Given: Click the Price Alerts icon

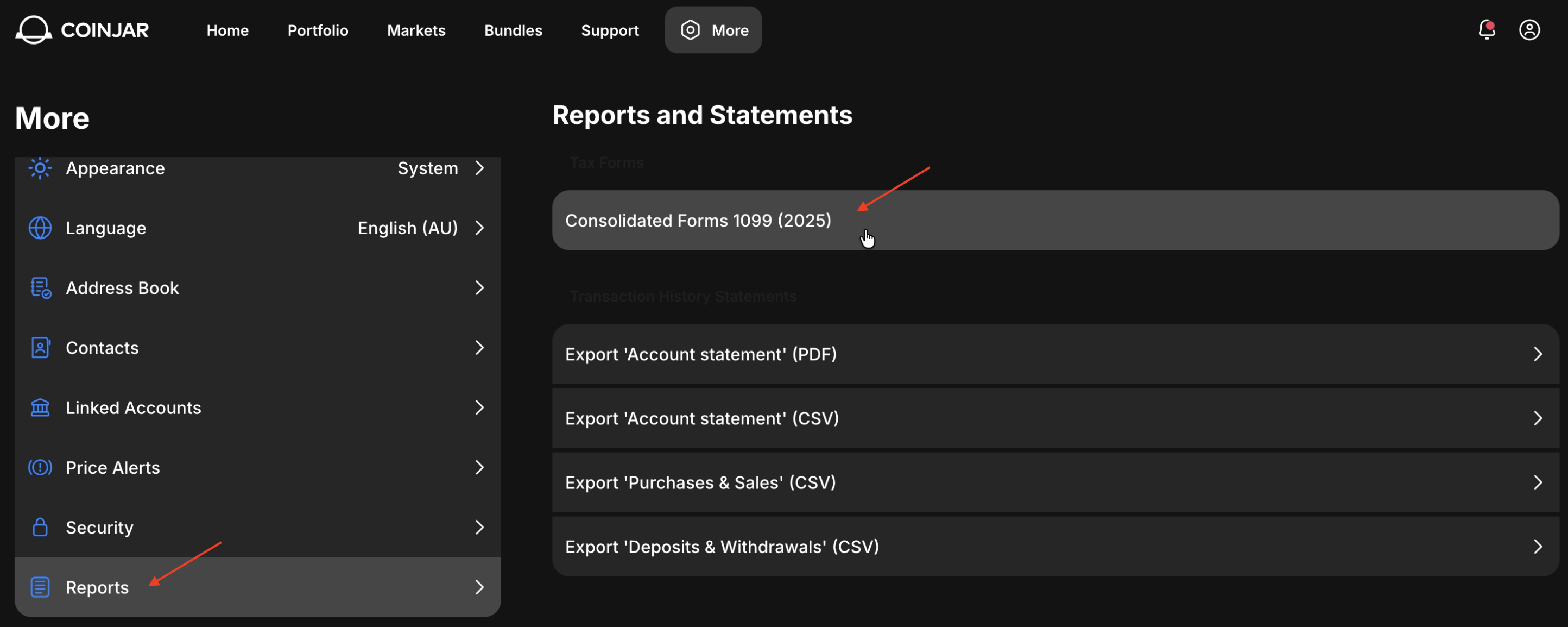Looking at the screenshot, I should pos(40,467).
